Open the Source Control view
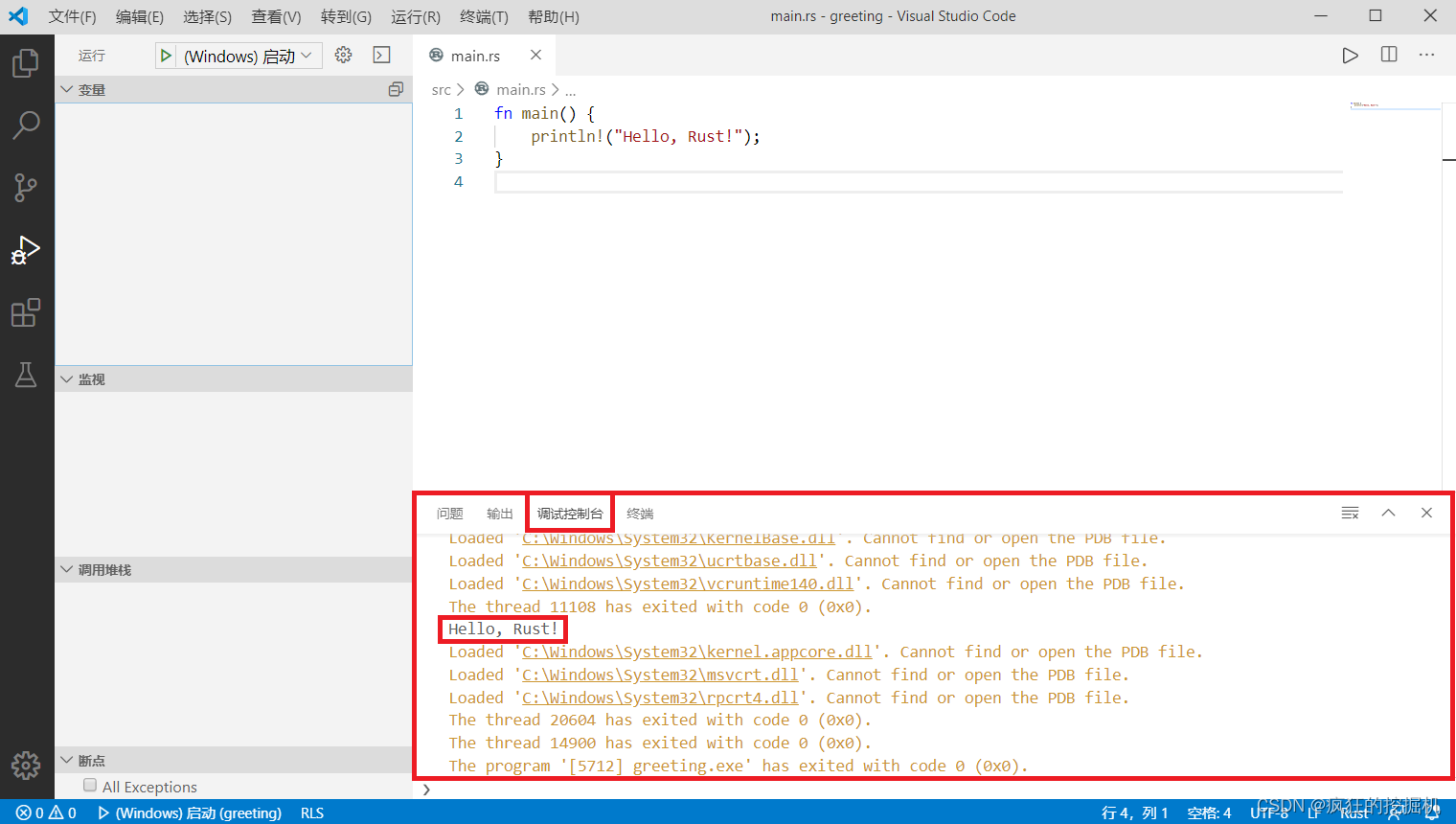The width and height of the screenshot is (1456, 824). 26,188
